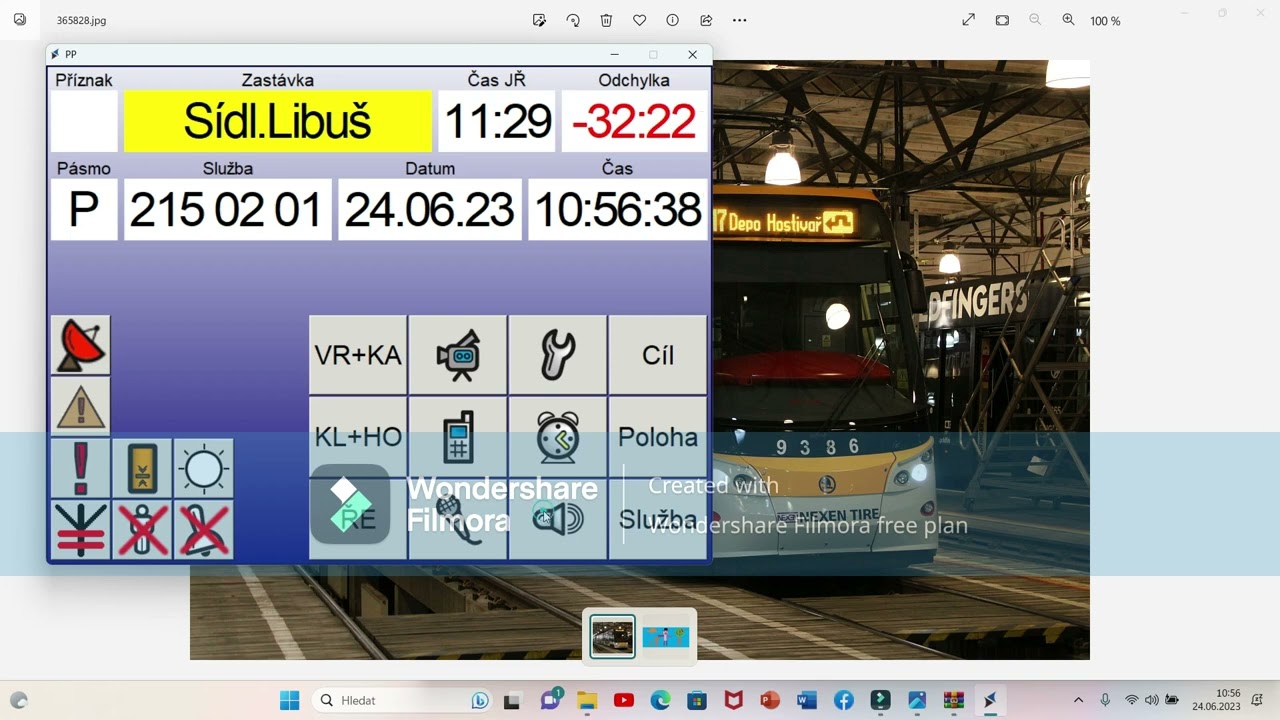Image resolution: width=1280 pixels, height=720 pixels.
Task: Open WinRAR from taskbar
Action: pyautogui.click(x=953, y=700)
